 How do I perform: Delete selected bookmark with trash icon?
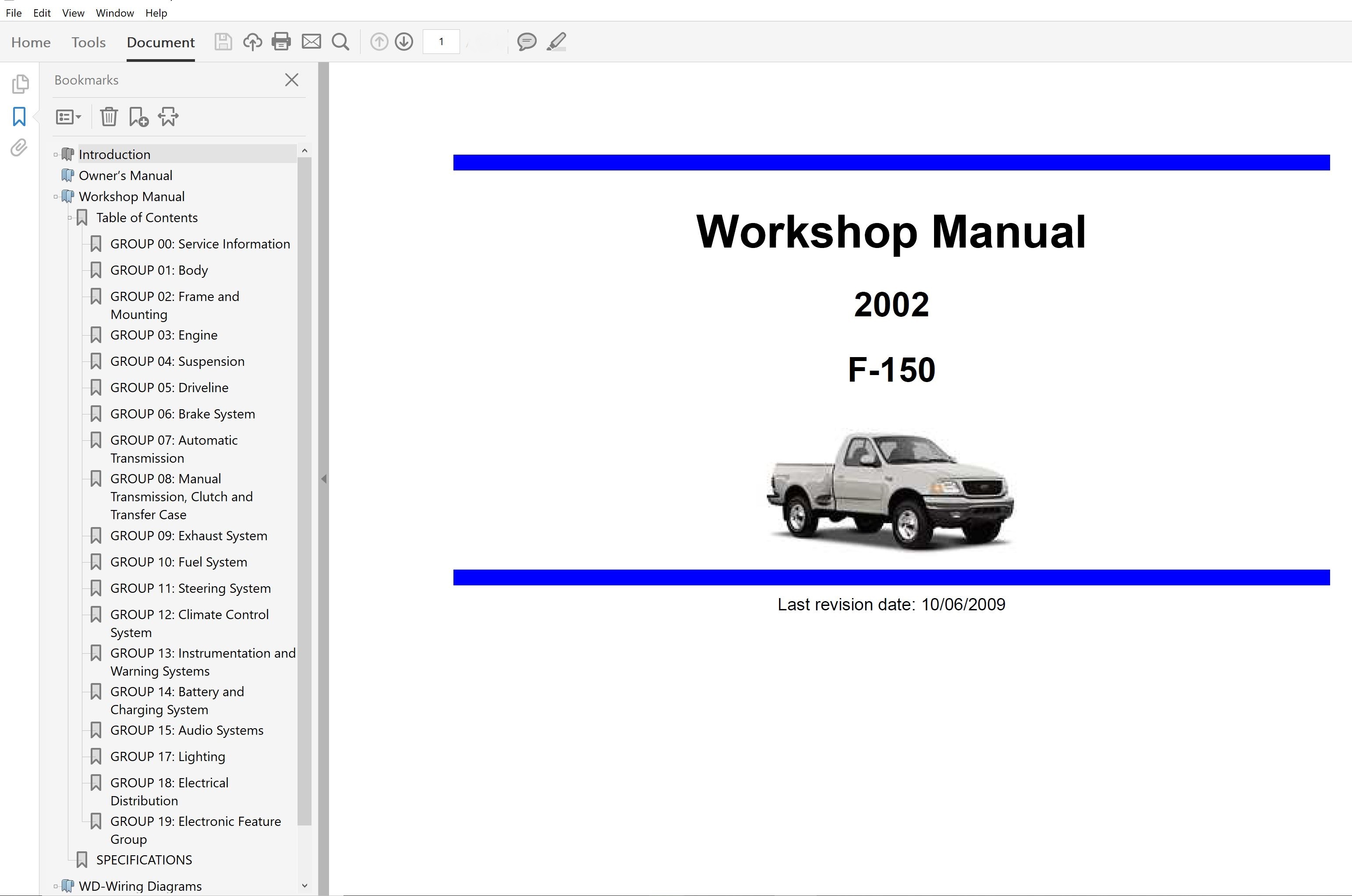tap(109, 117)
